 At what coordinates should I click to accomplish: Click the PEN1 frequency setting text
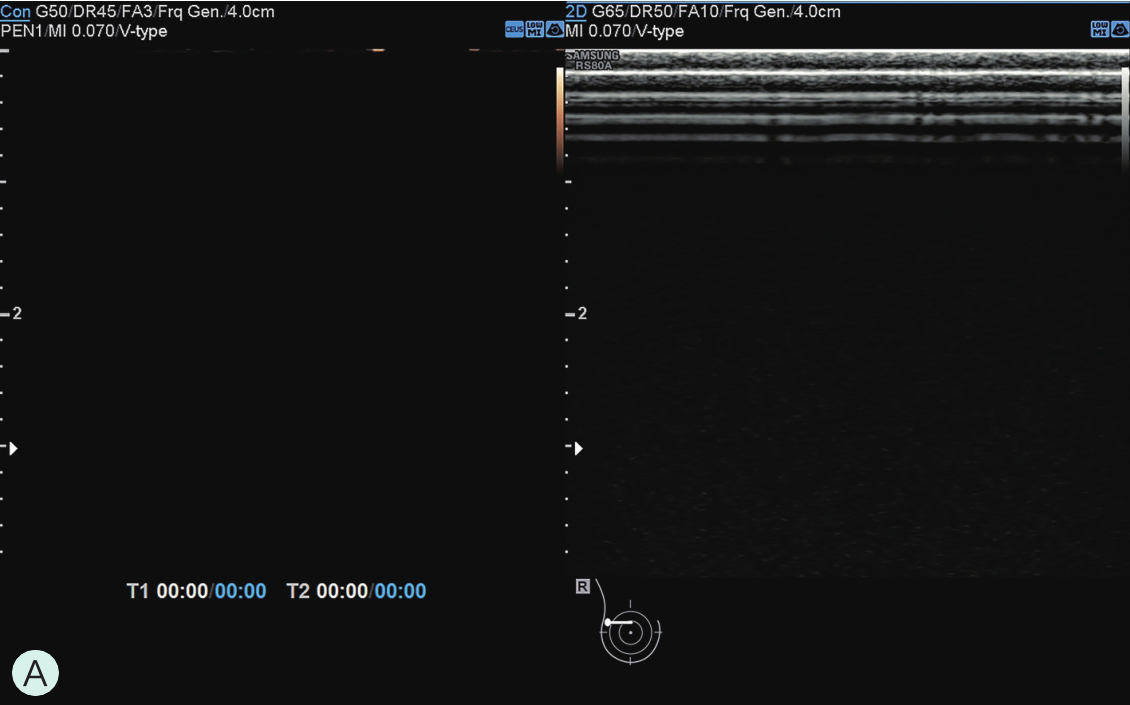[22, 31]
